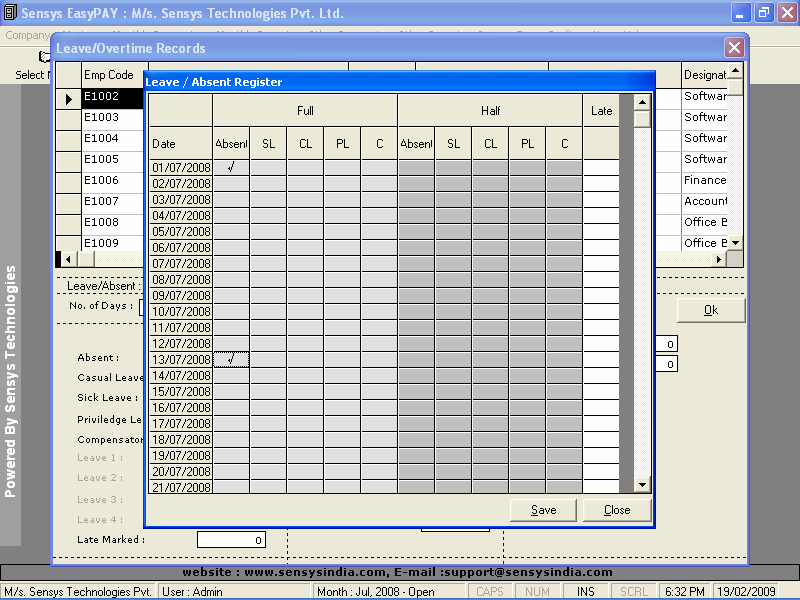Click the Late column header
Image resolution: width=800 pixels, height=600 pixels.
601,111
